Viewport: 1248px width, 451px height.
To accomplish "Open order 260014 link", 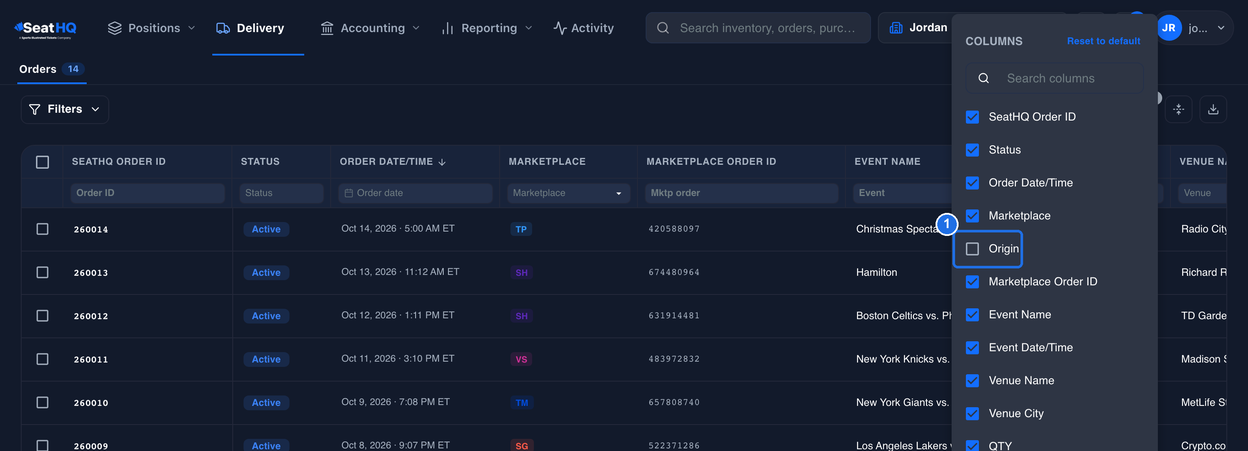I will pyautogui.click(x=91, y=229).
